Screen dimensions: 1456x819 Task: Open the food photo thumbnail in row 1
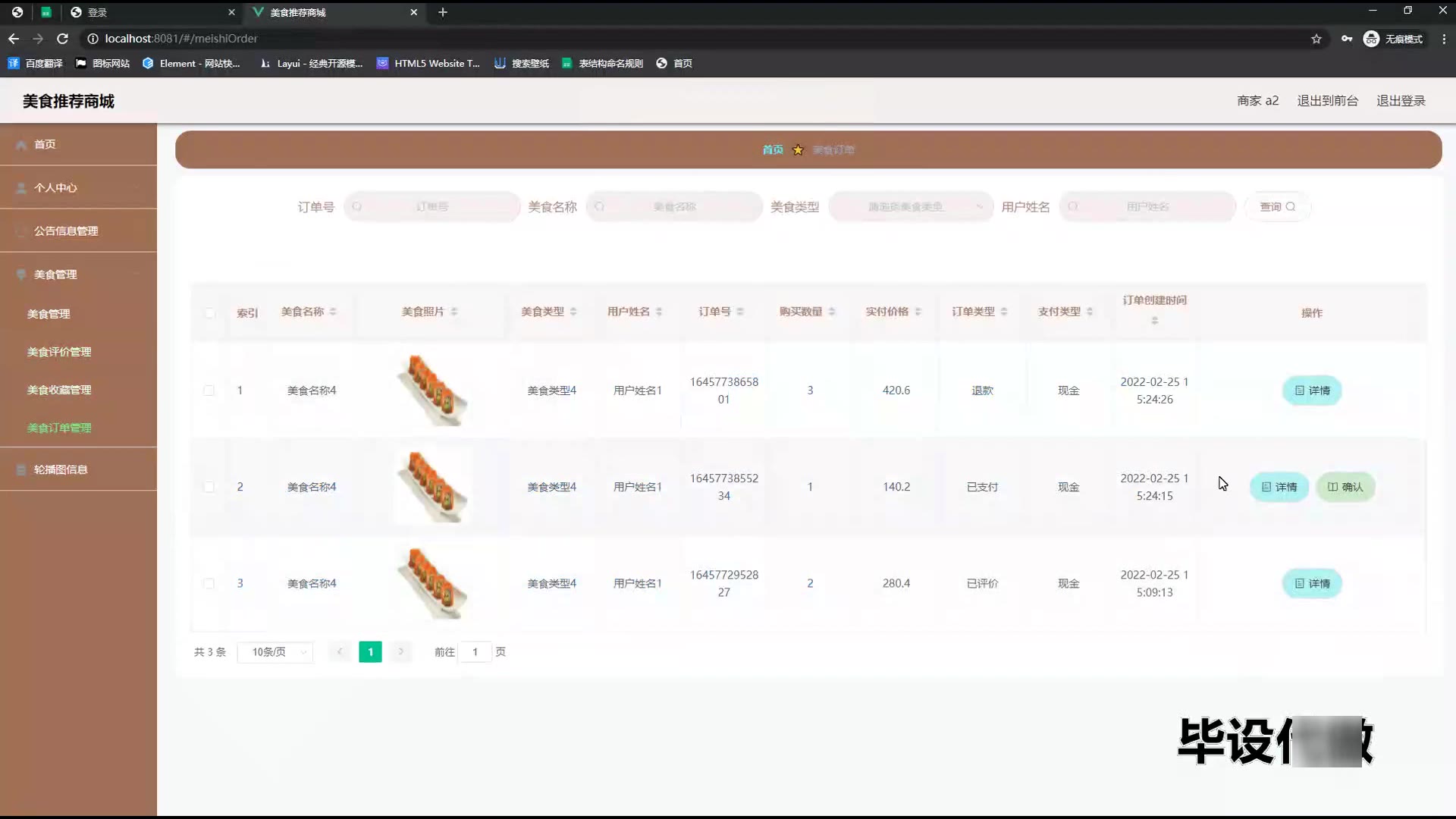(432, 390)
